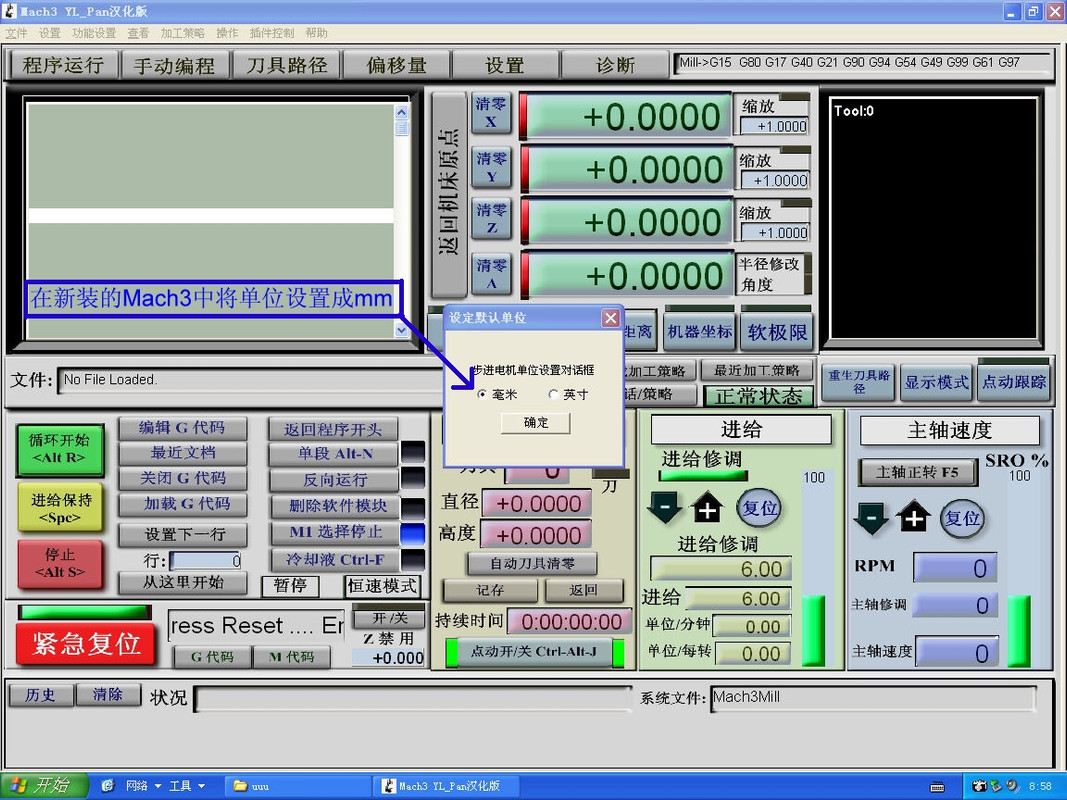
Task: Open the 工具 dropdown on taskbar
Action: click(x=186, y=786)
